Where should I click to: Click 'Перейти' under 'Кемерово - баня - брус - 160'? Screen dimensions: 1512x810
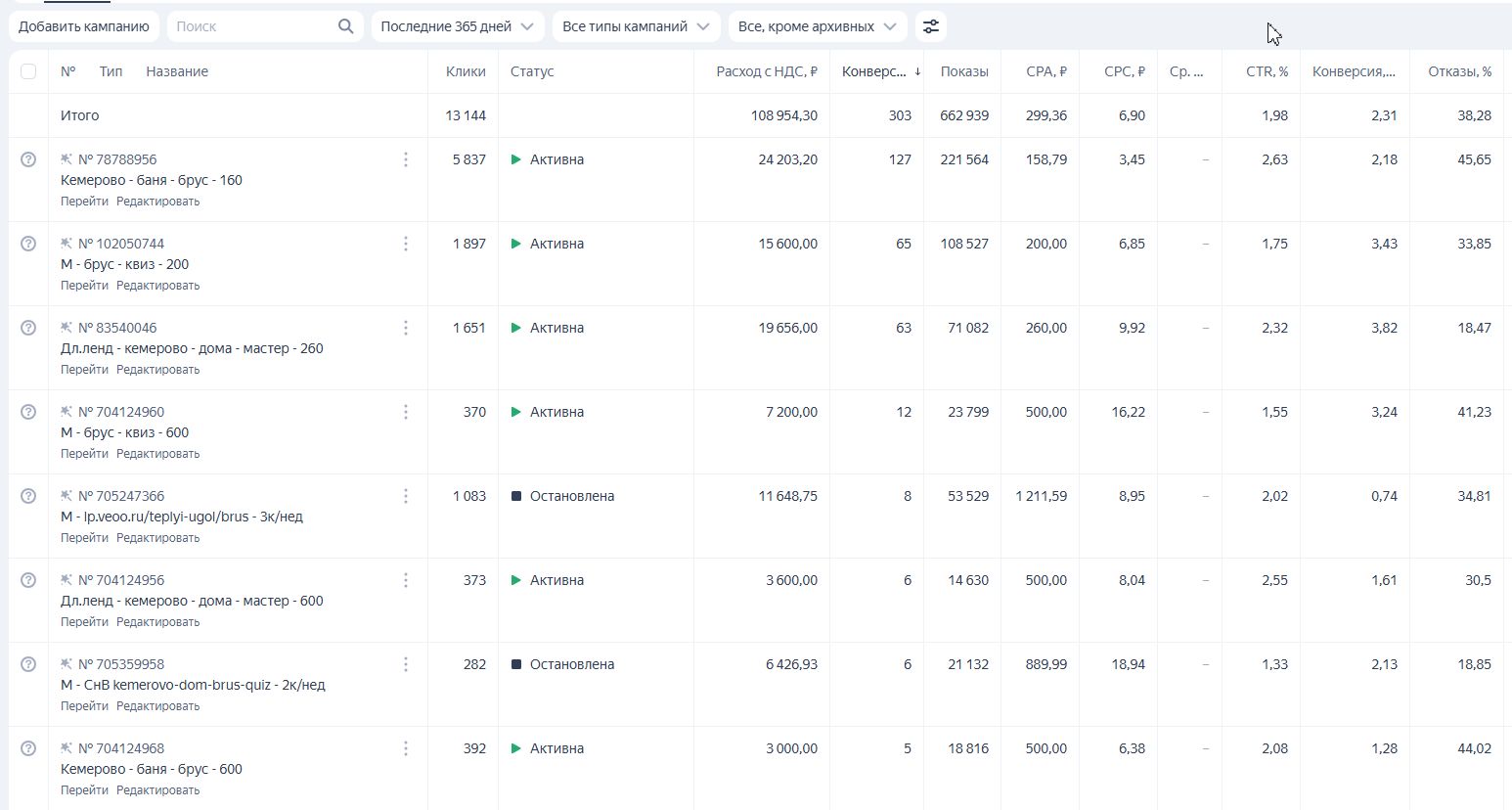point(84,202)
